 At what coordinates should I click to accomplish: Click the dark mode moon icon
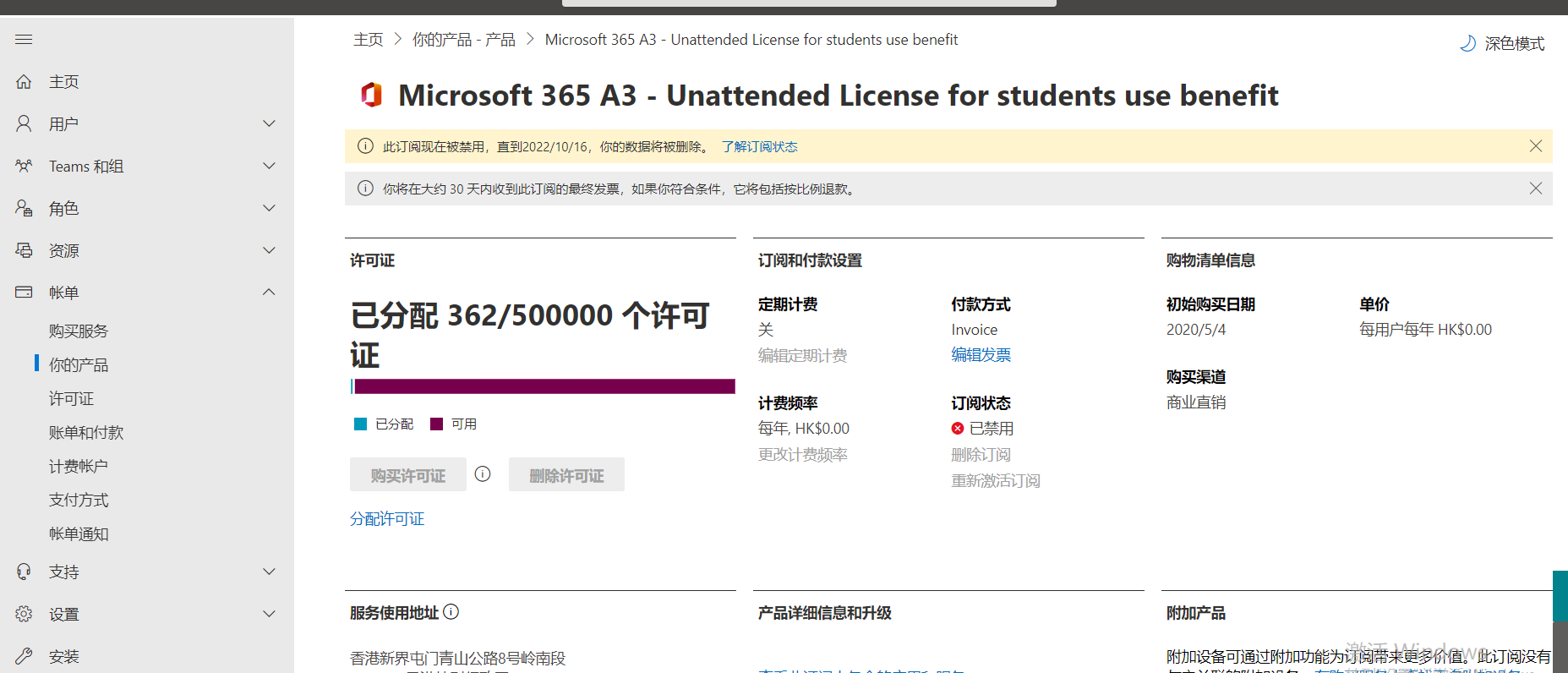(x=1468, y=43)
